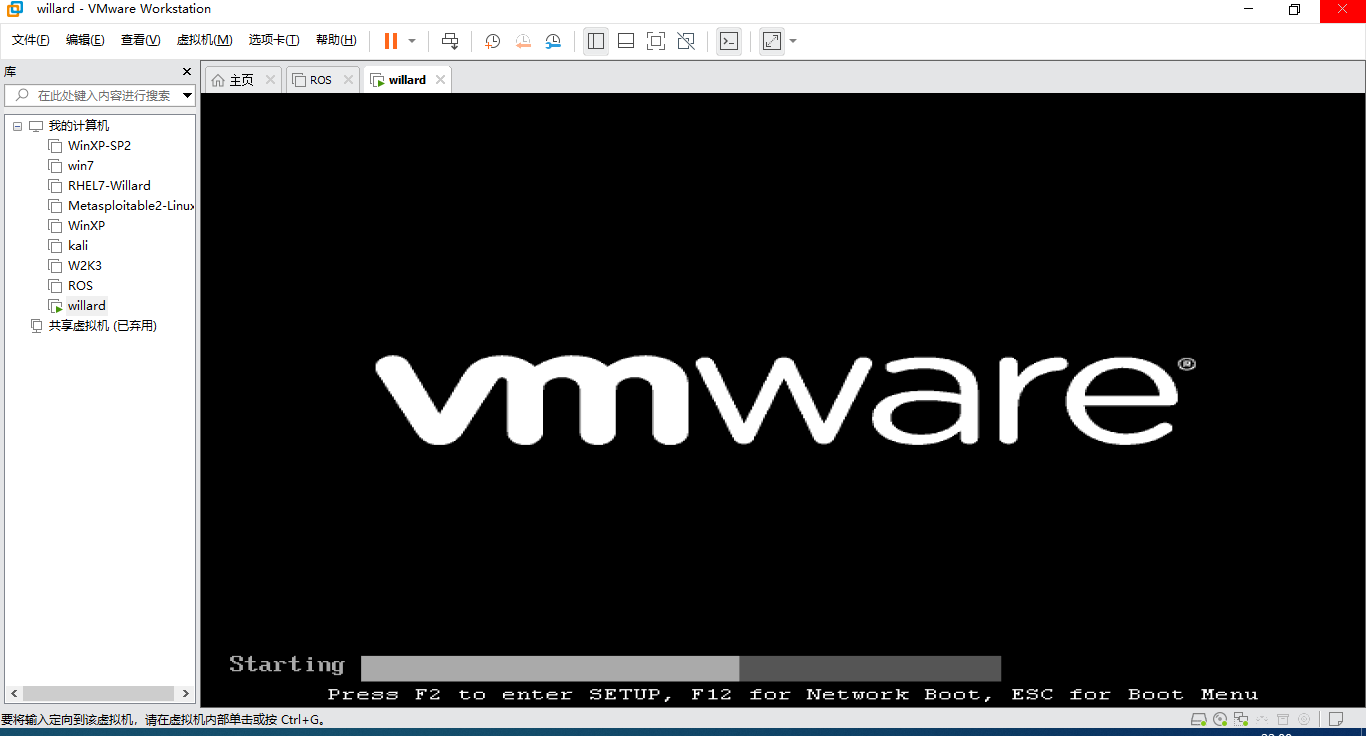Open the 编辑(E) menu
Screen dimensions: 1366x736
(85, 40)
